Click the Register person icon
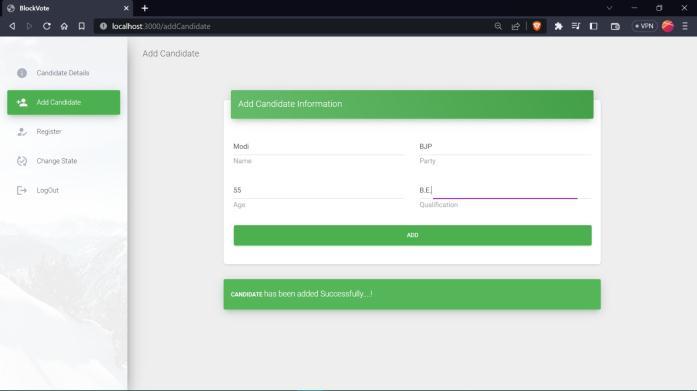 [22, 132]
